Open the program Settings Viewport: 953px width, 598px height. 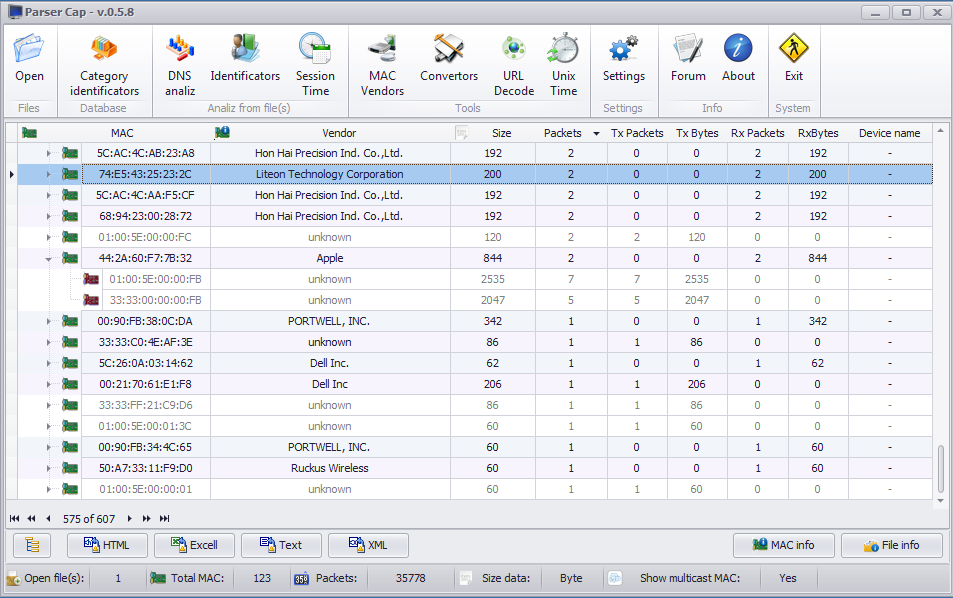point(623,60)
